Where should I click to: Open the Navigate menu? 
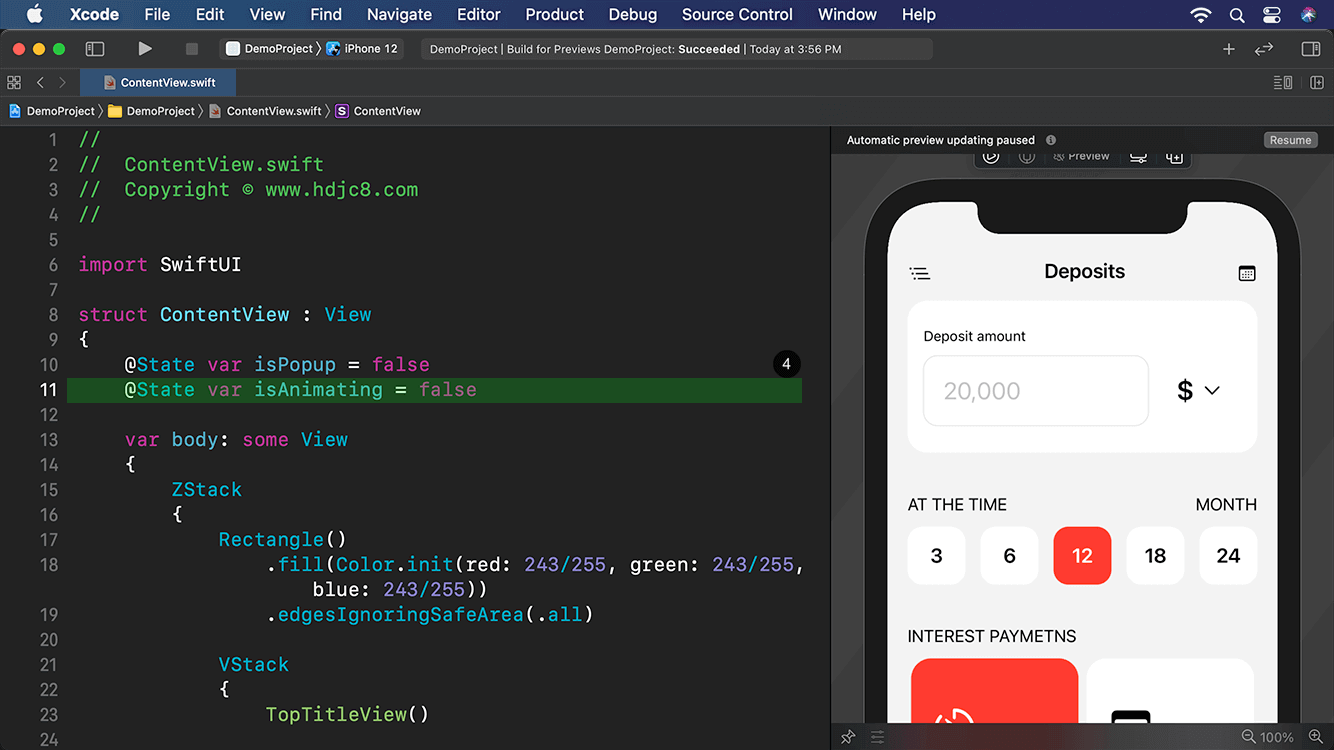click(399, 14)
